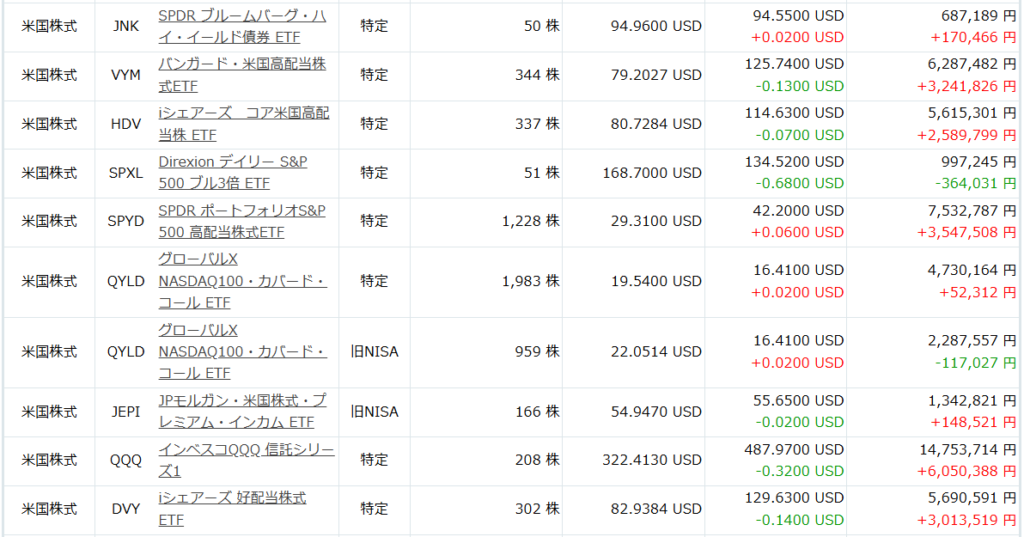Select the 6,287,482 円 valuation
The height and width of the screenshot is (537, 1024).
pyautogui.click(x=972, y=64)
